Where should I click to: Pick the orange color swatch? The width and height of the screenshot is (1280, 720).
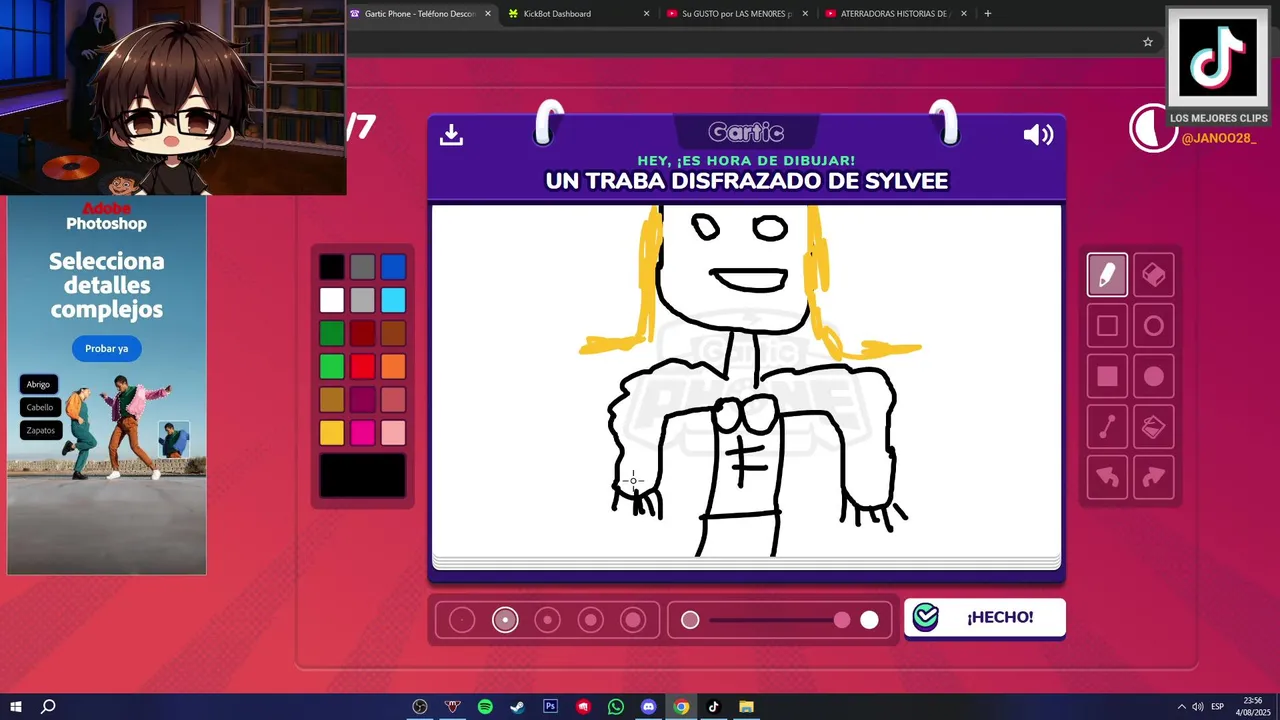[393, 366]
